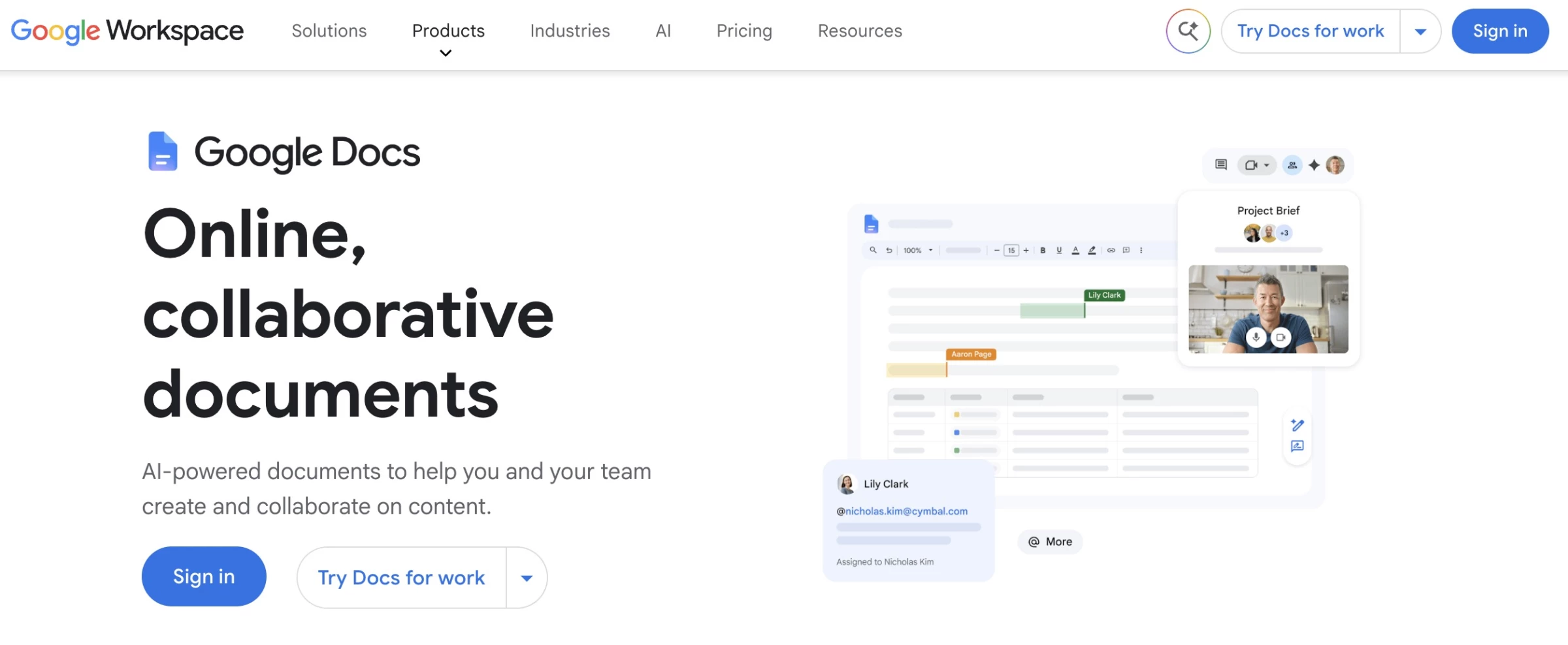
Task: Open the three-dot more options icon
Action: 1141,250
